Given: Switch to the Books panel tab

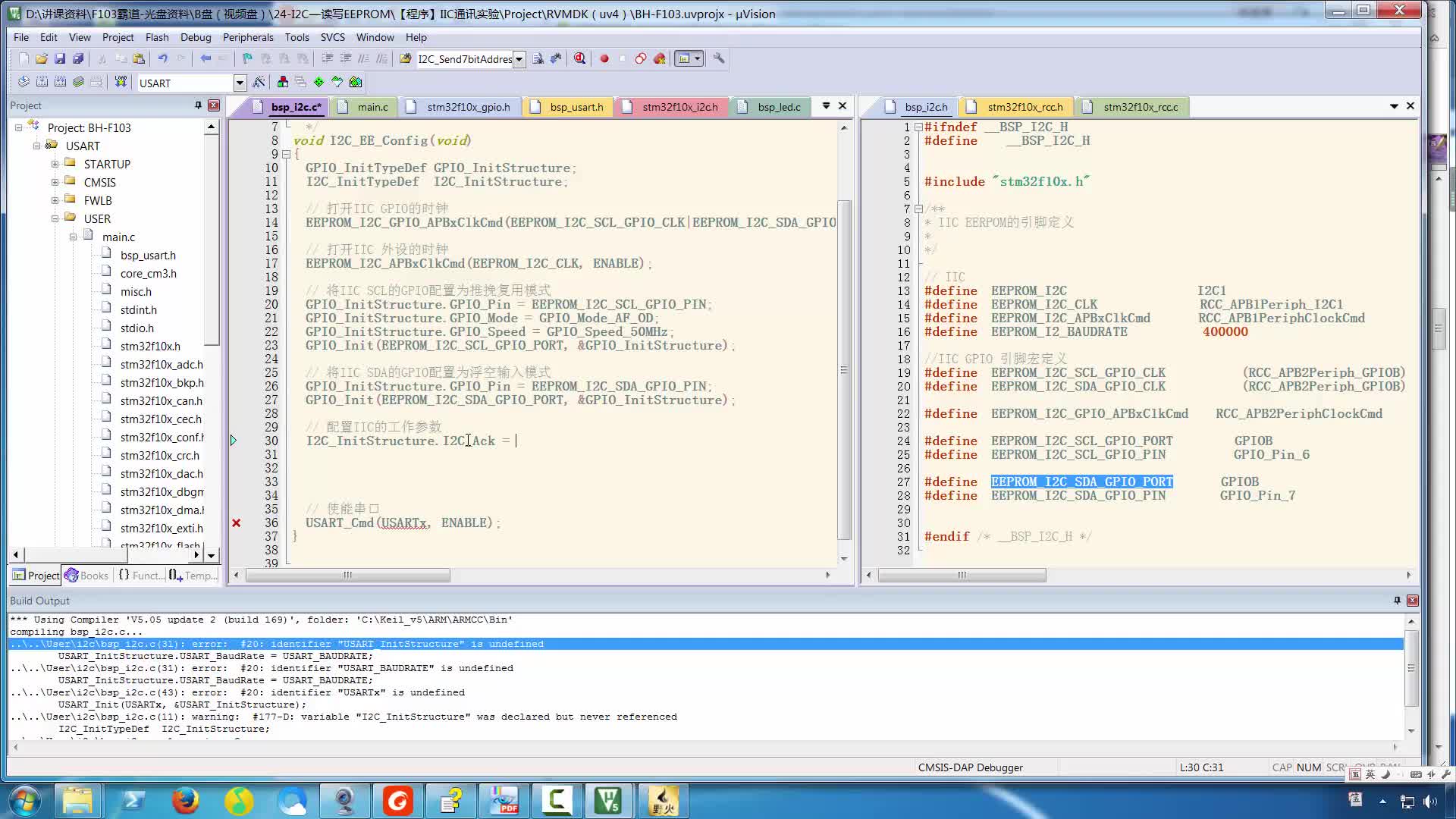Looking at the screenshot, I should (86, 576).
